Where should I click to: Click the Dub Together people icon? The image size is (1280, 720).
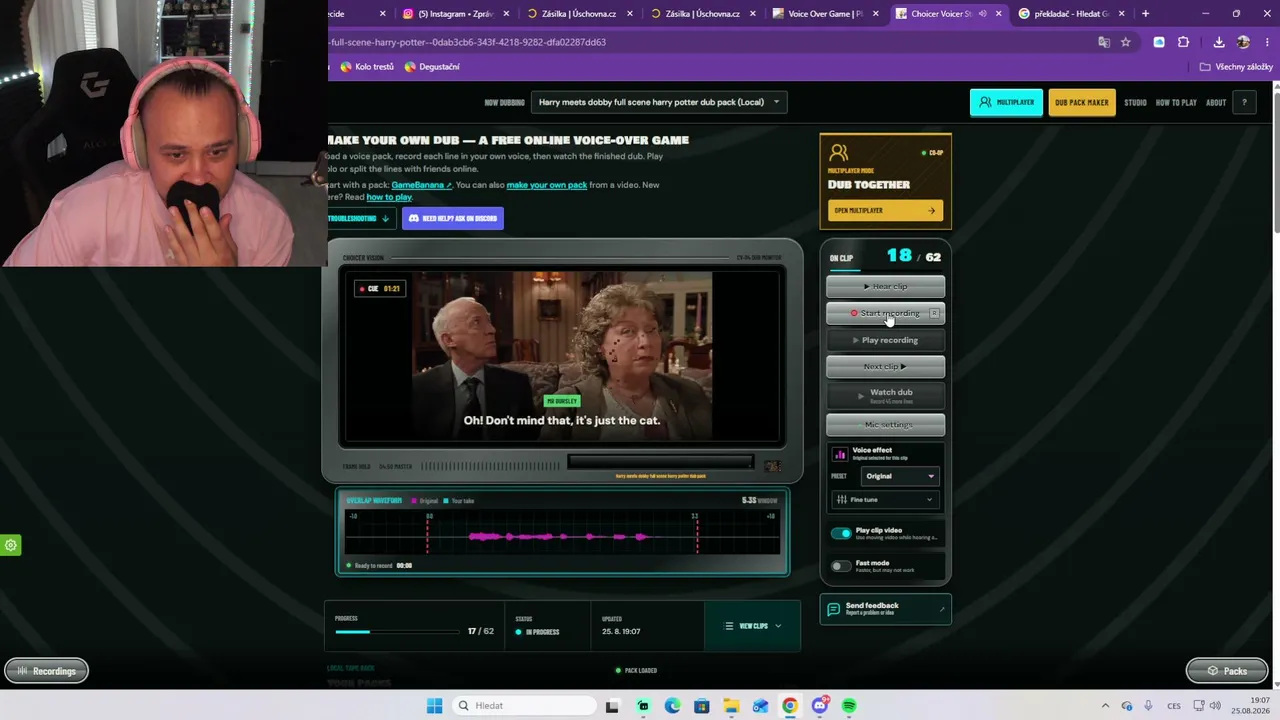(839, 153)
